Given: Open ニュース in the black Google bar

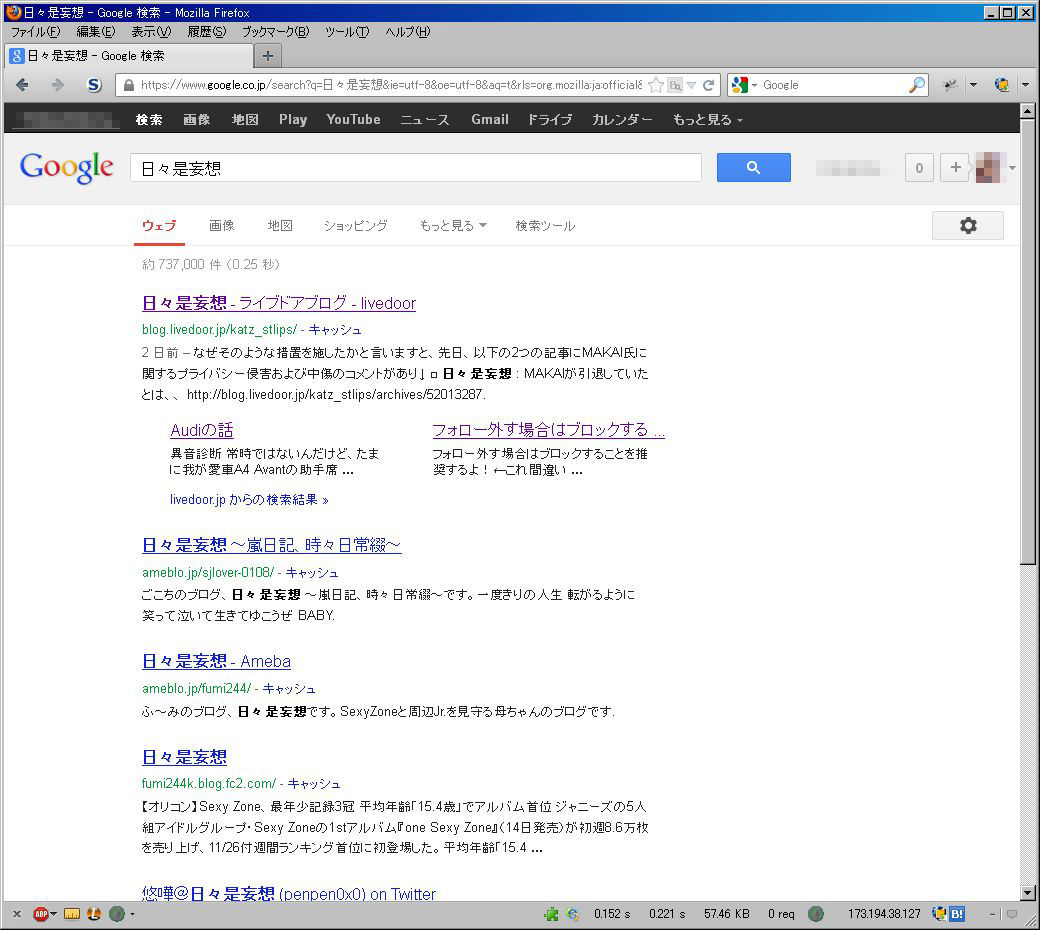Looking at the screenshot, I should coord(425,119).
